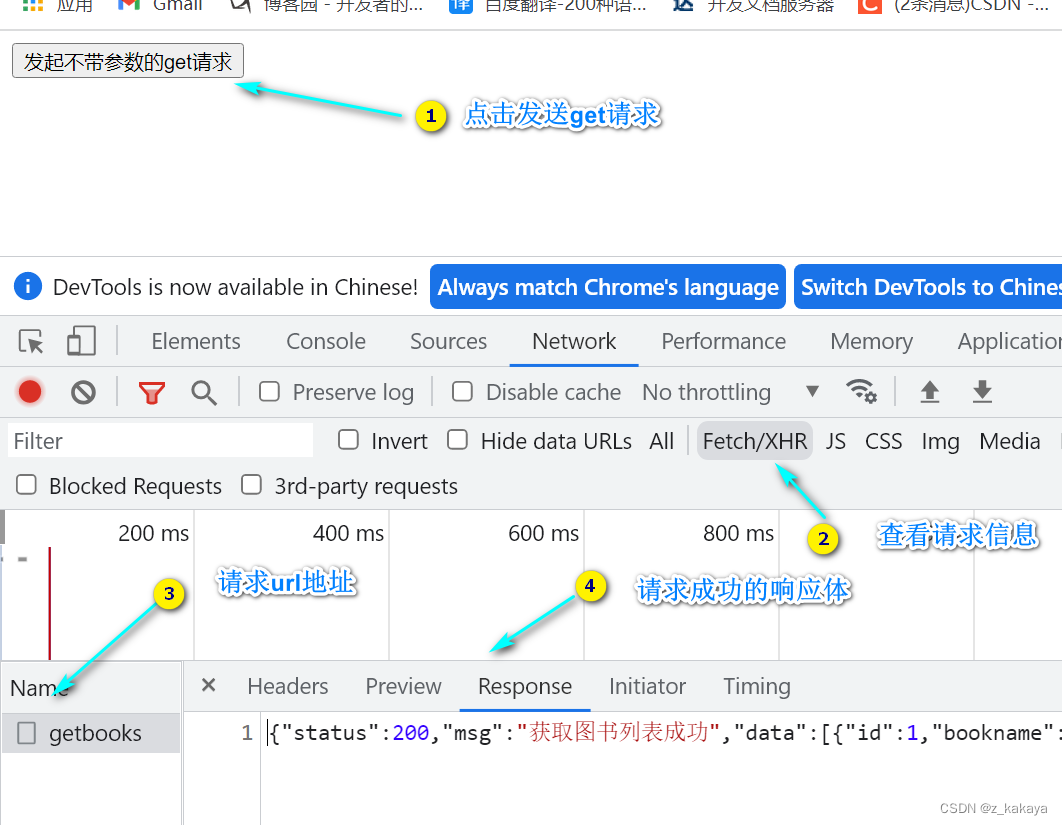The image size is (1062, 825).
Task: Open the Memory panel
Action: (872, 341)
